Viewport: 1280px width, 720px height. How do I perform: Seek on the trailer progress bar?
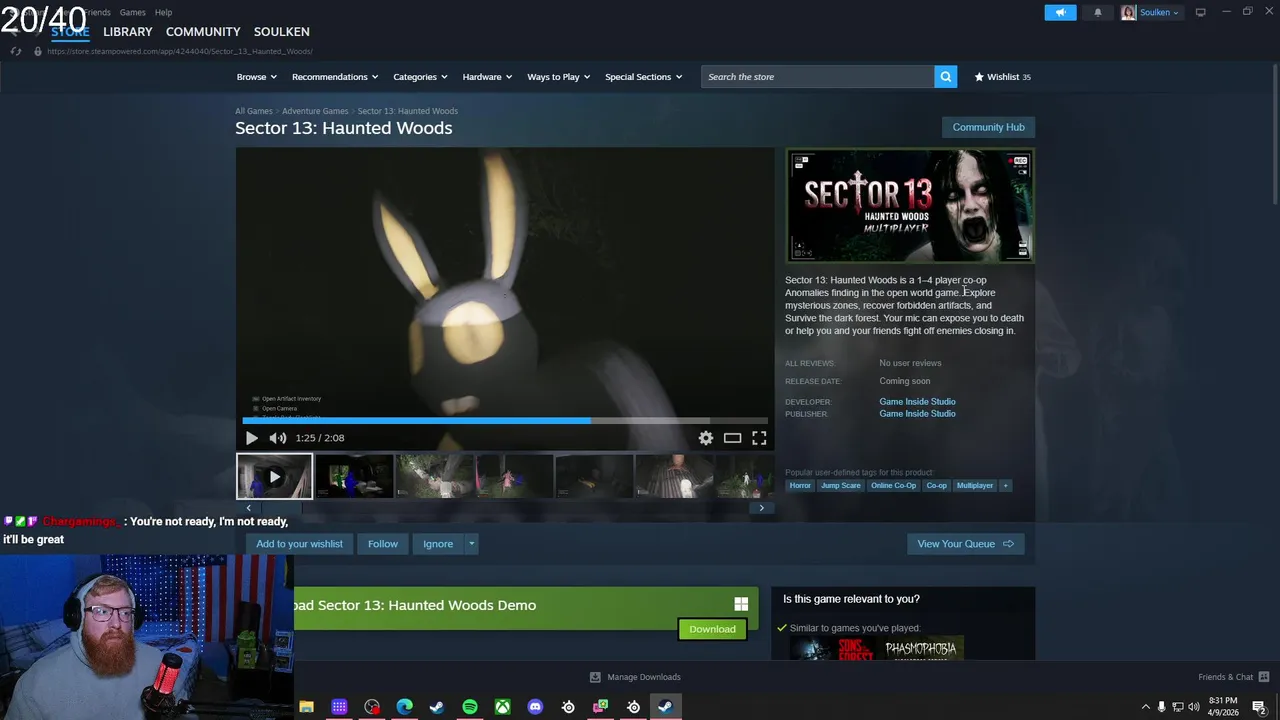[505, 421]
